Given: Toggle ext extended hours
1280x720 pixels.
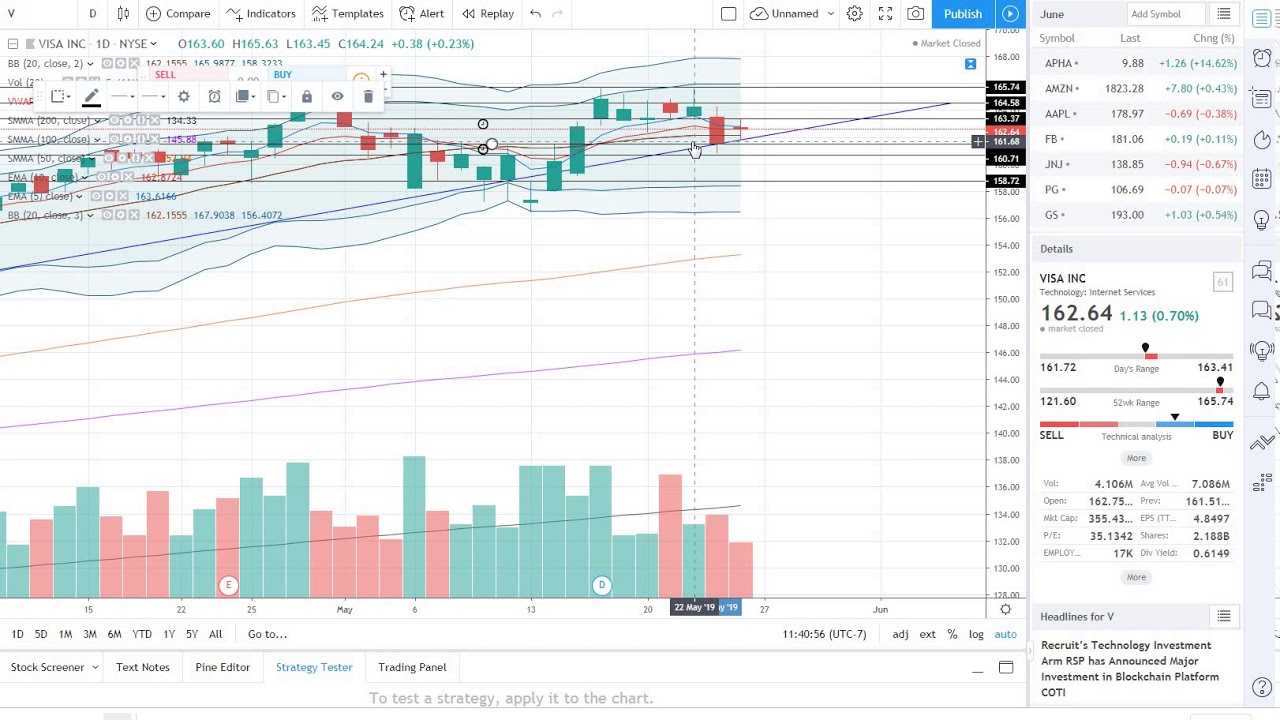Looking at the screenshot, I should (928, 634).
